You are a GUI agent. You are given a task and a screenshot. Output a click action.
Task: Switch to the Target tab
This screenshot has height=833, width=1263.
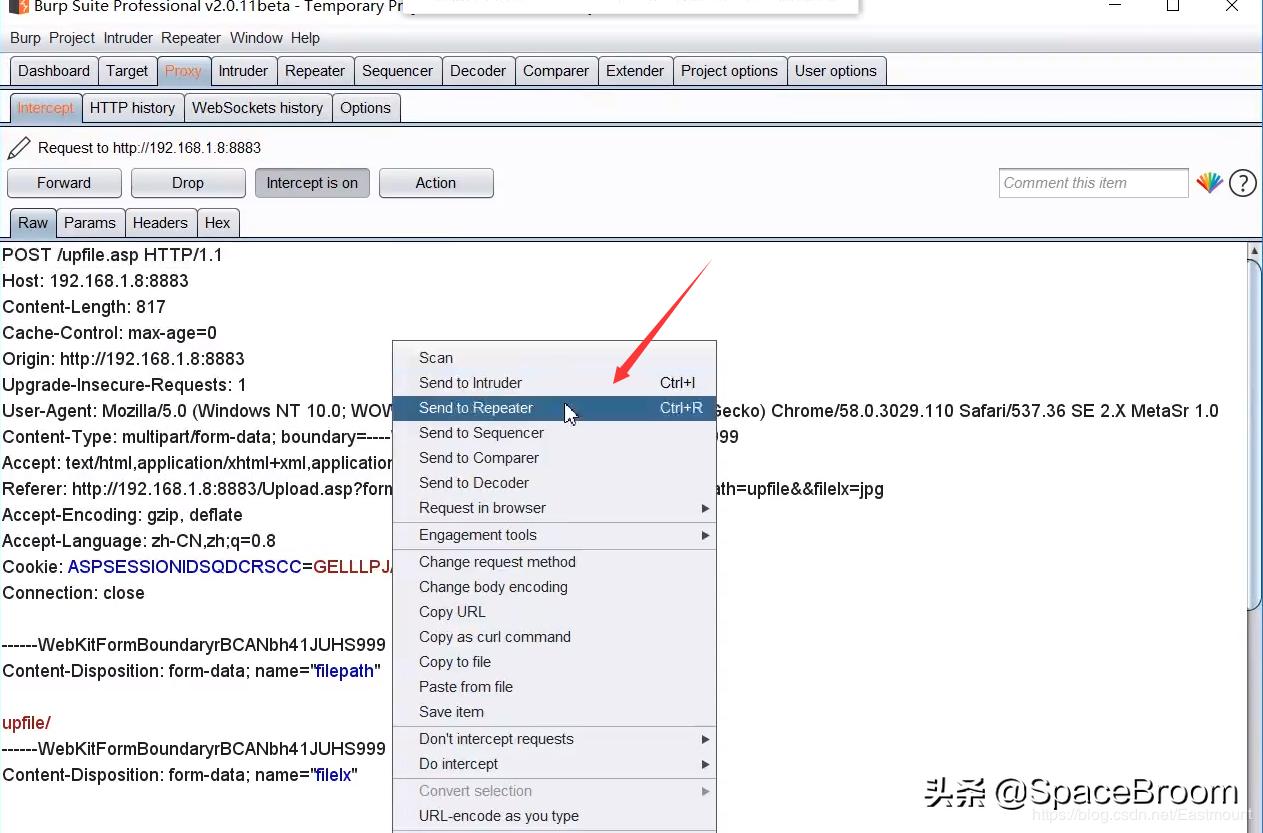(127, 71)
